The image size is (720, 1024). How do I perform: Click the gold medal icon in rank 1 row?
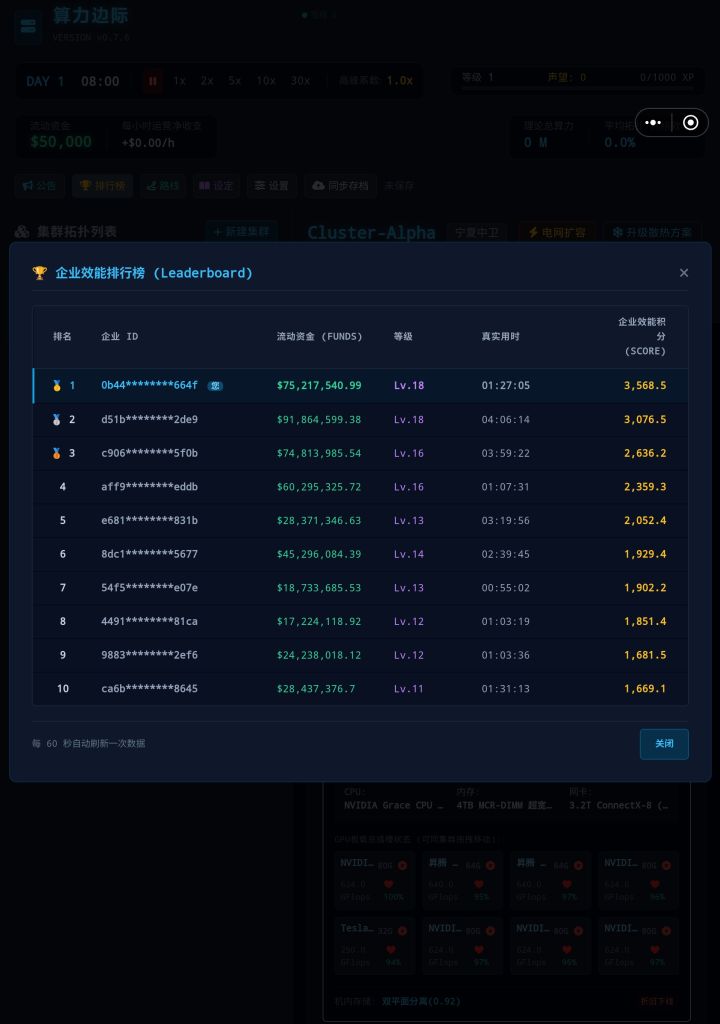click(x=57, y=385)
